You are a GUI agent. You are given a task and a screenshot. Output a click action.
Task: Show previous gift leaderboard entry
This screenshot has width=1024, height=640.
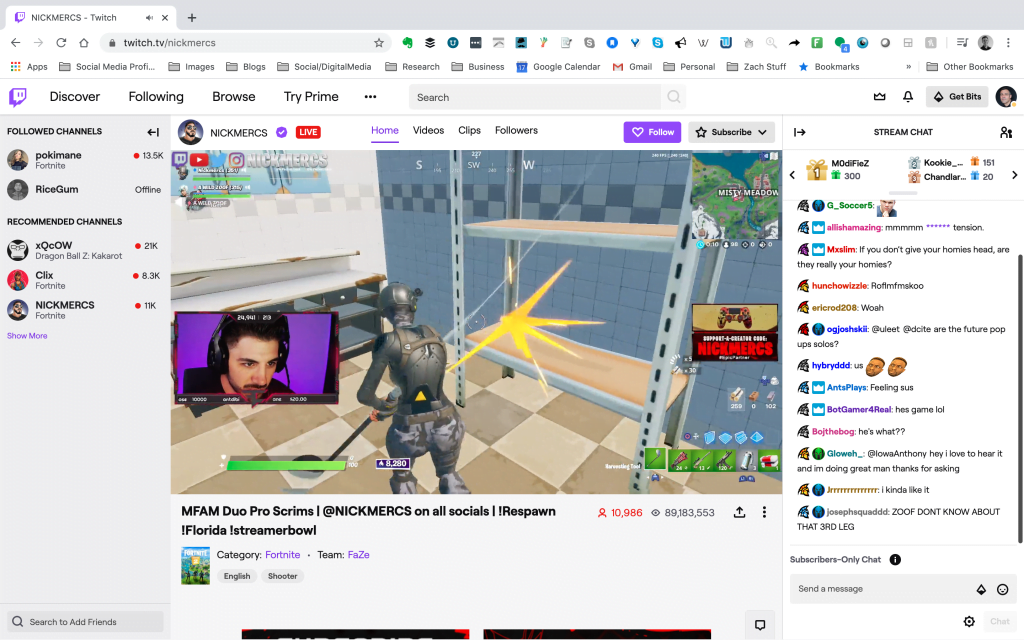(792, 174)
